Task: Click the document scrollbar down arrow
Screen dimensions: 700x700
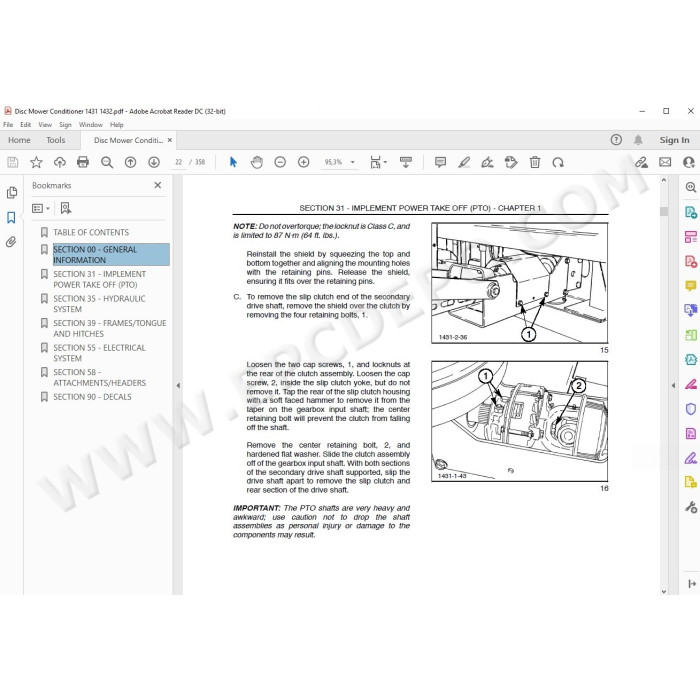Action: point(664,591)
